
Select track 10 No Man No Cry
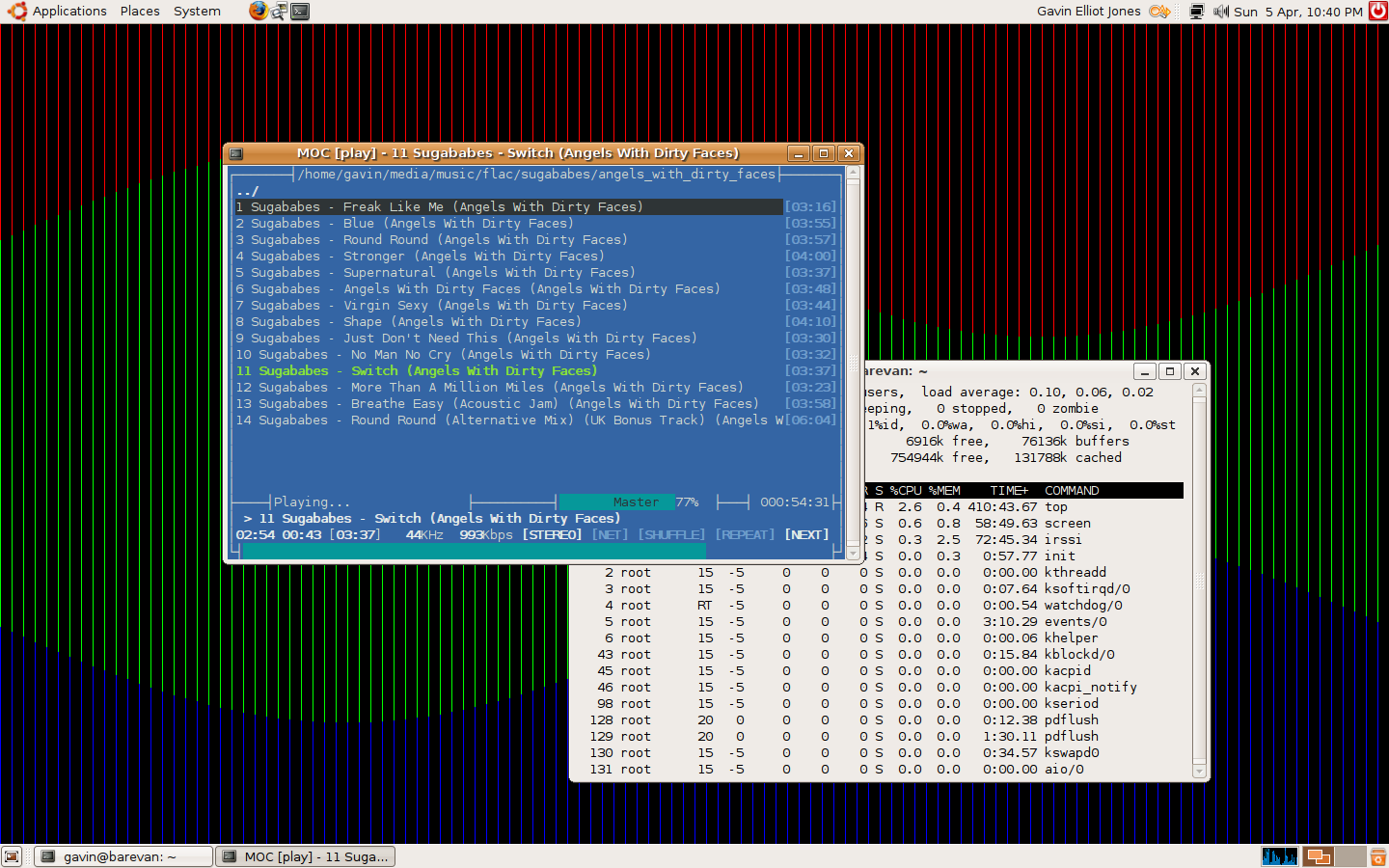[x=509, y=355]
